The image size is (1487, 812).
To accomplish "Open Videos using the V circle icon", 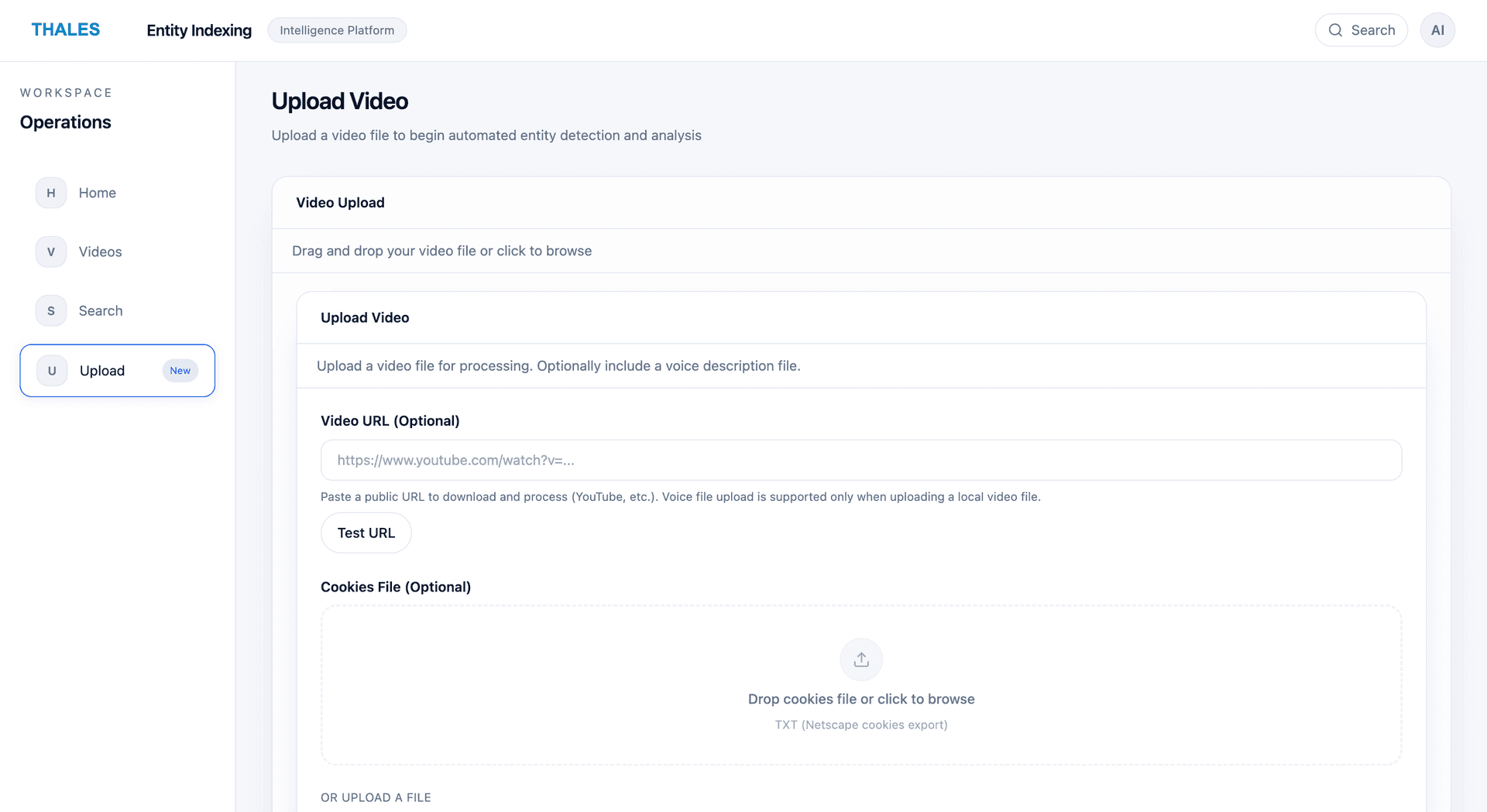I will pyautogui.click(x=50, y=252).
